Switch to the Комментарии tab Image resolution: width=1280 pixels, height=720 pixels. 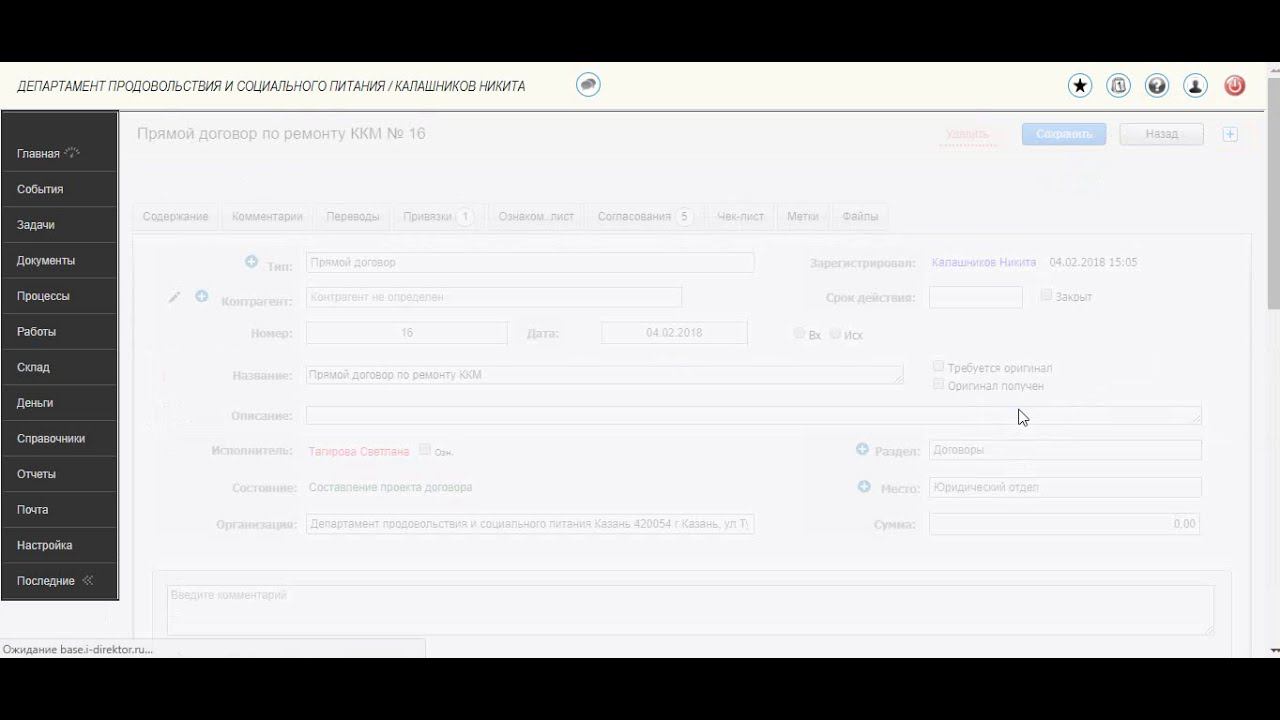pos(267,216)
